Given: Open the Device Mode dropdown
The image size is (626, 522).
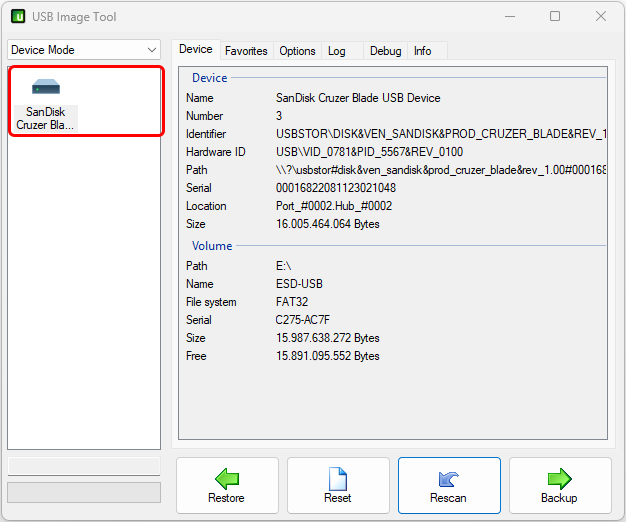Looking at the screenshot, I should point(84,50).
